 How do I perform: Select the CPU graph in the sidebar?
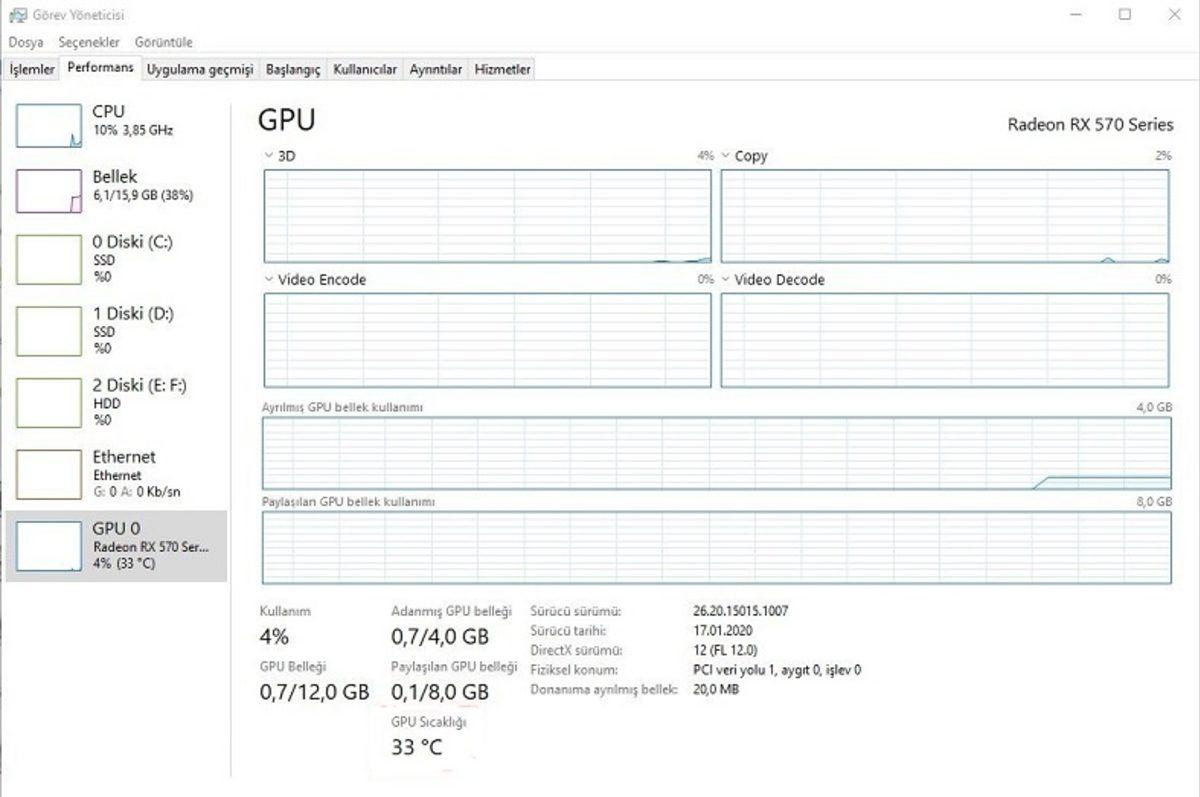48,122
